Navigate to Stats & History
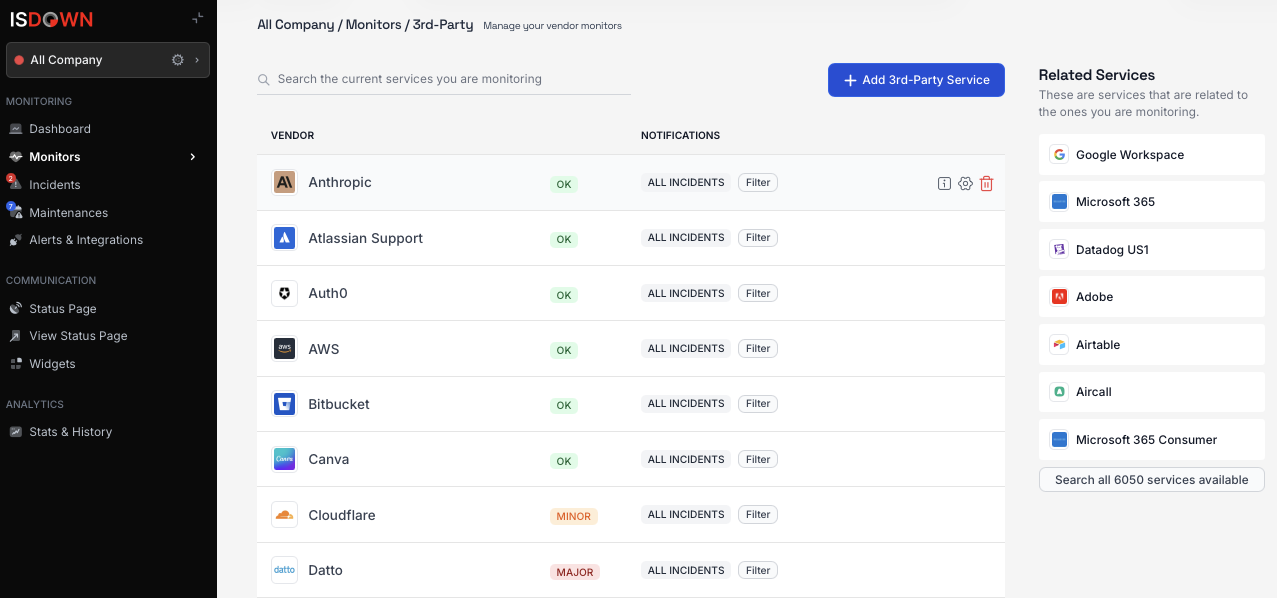The image size is (1277, 598). tap(70, 432)
